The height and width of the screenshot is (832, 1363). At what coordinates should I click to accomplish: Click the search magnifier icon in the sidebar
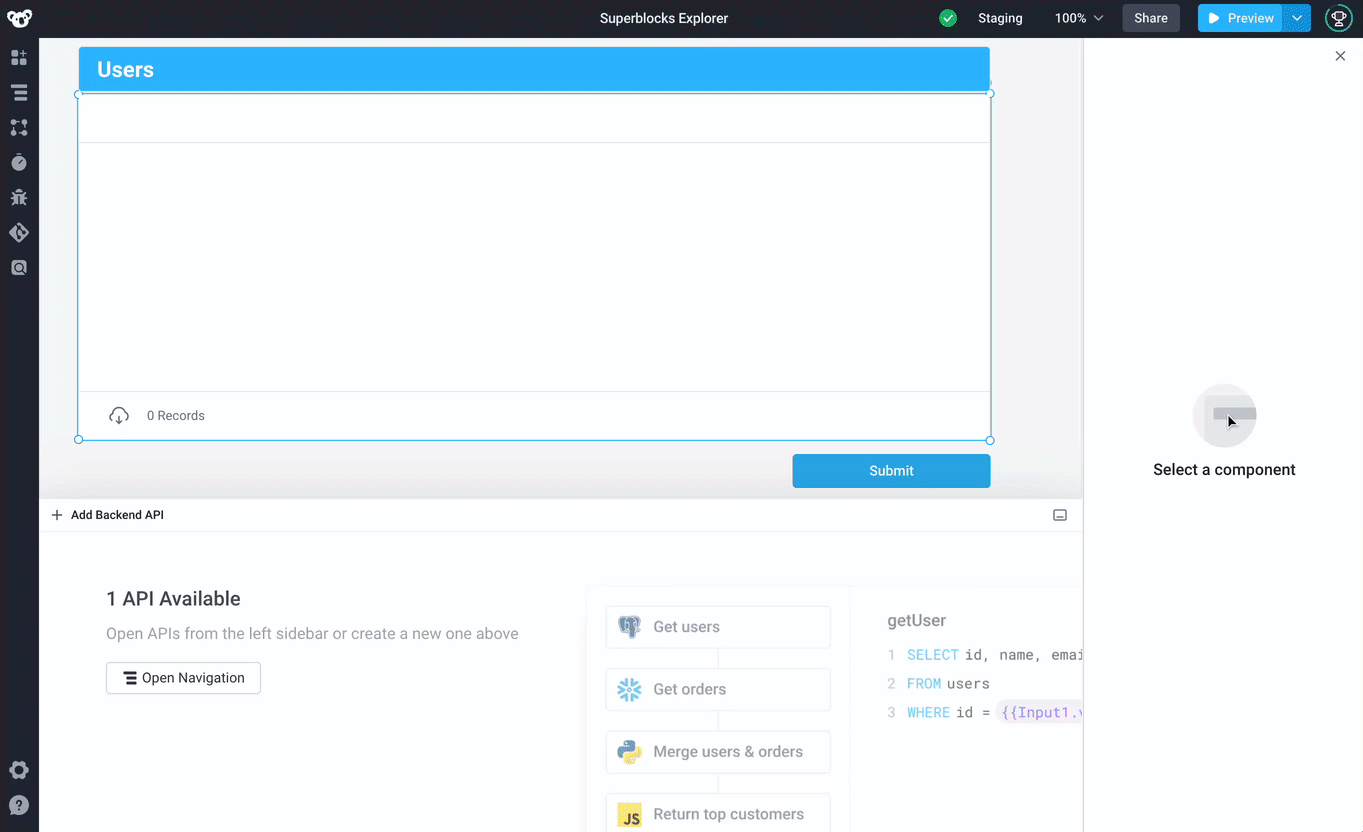pos(18,267)
